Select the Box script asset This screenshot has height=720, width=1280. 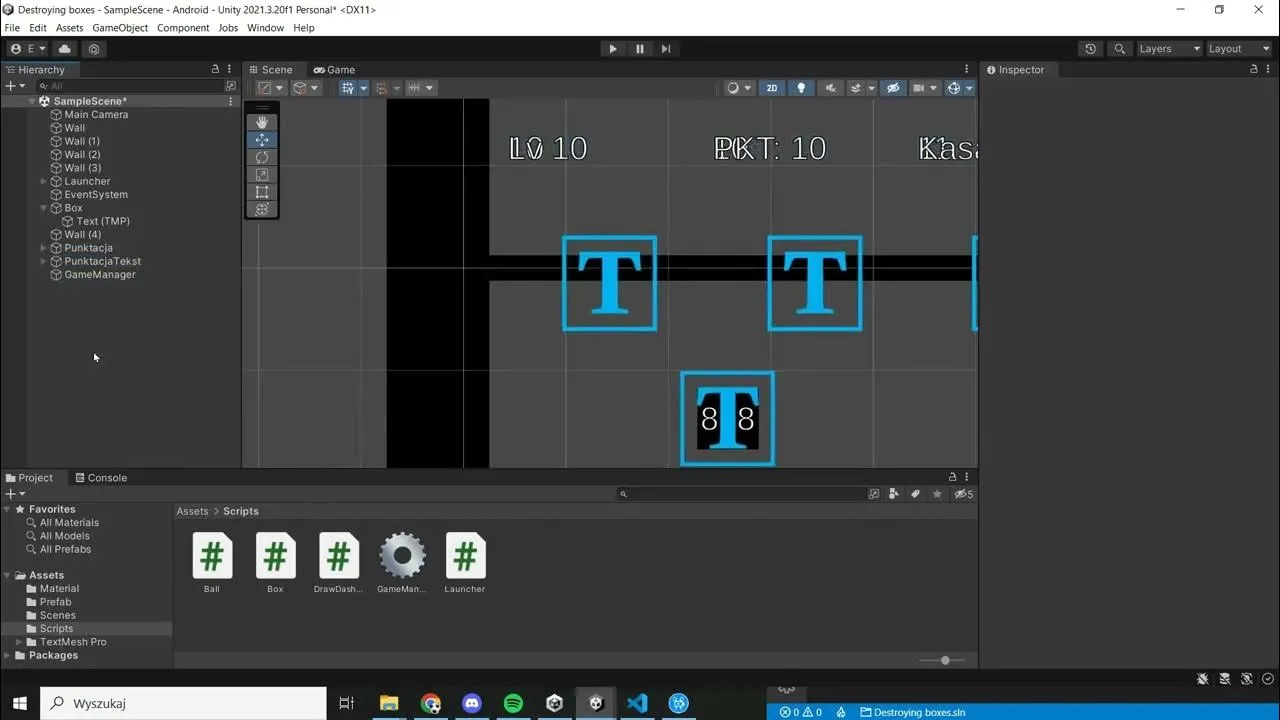point(275,562)
